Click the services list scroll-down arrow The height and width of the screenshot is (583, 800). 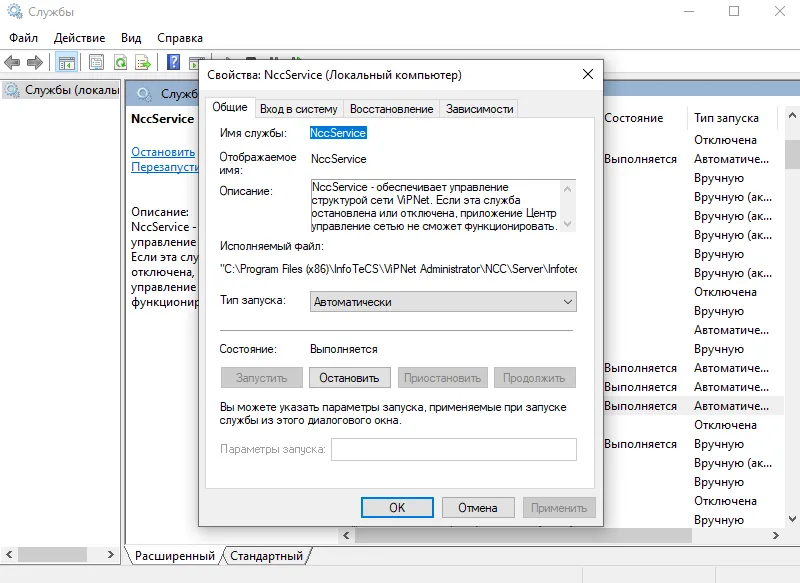coord(792,519)
